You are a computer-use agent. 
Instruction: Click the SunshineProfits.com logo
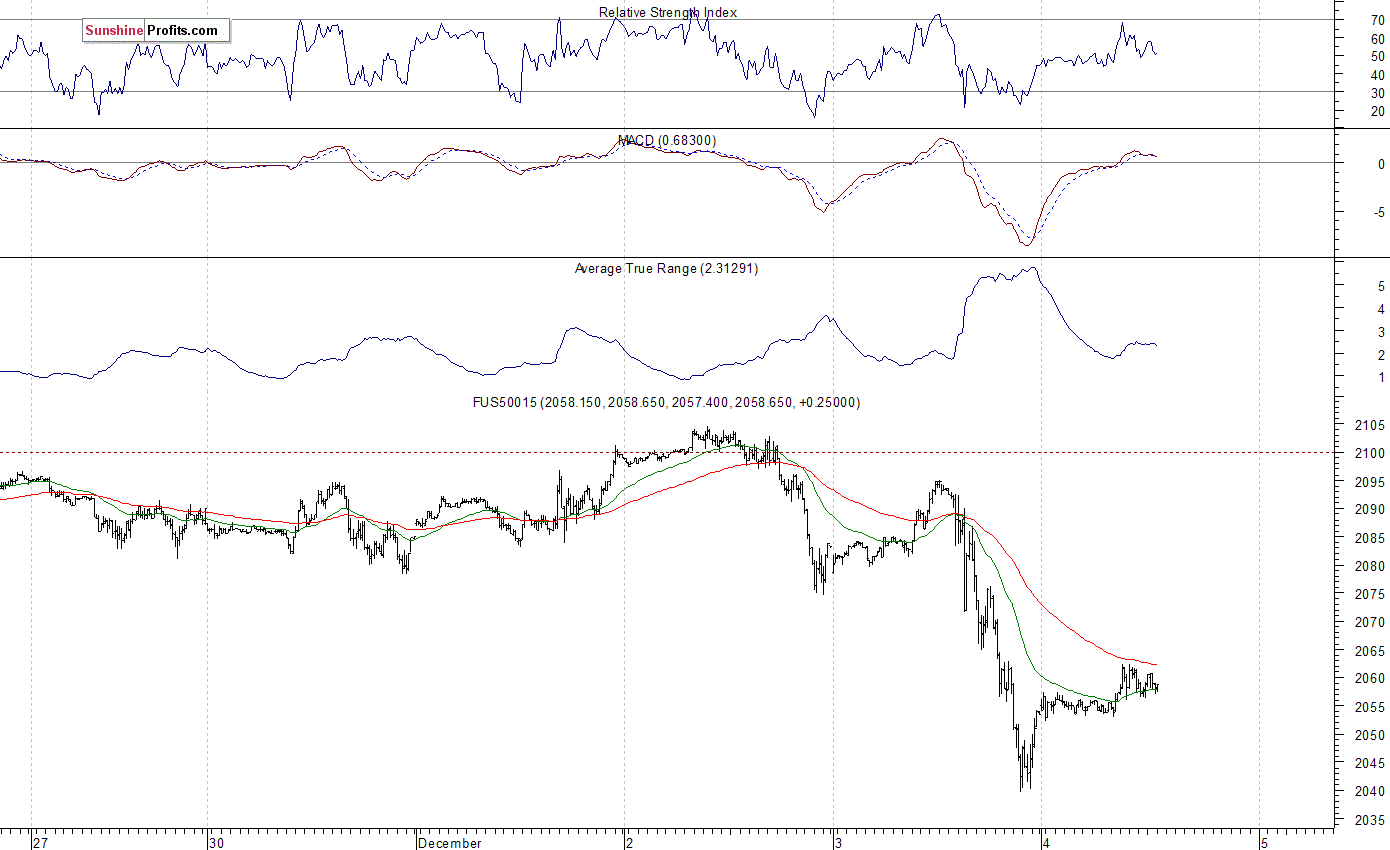[x=156, y=31]
